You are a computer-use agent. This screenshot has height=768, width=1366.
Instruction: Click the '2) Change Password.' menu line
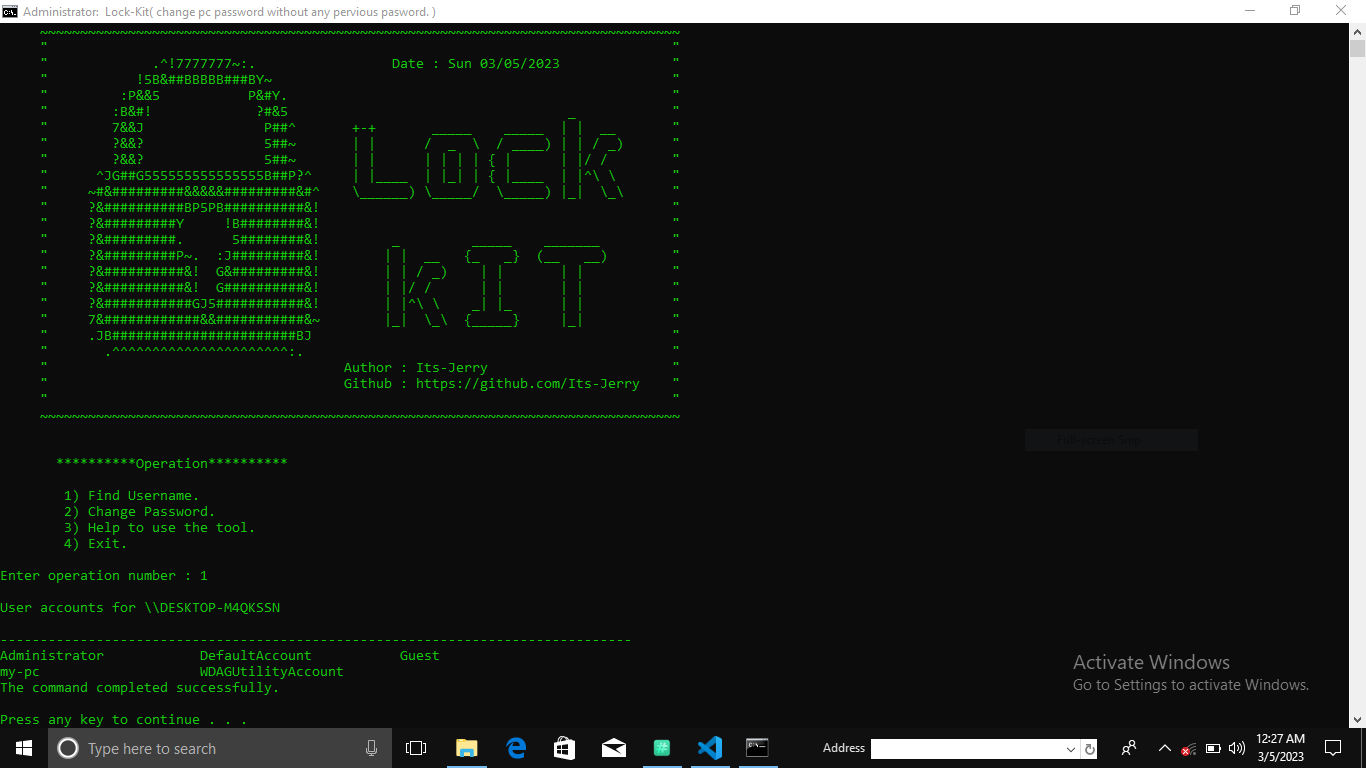coord(140,511)
